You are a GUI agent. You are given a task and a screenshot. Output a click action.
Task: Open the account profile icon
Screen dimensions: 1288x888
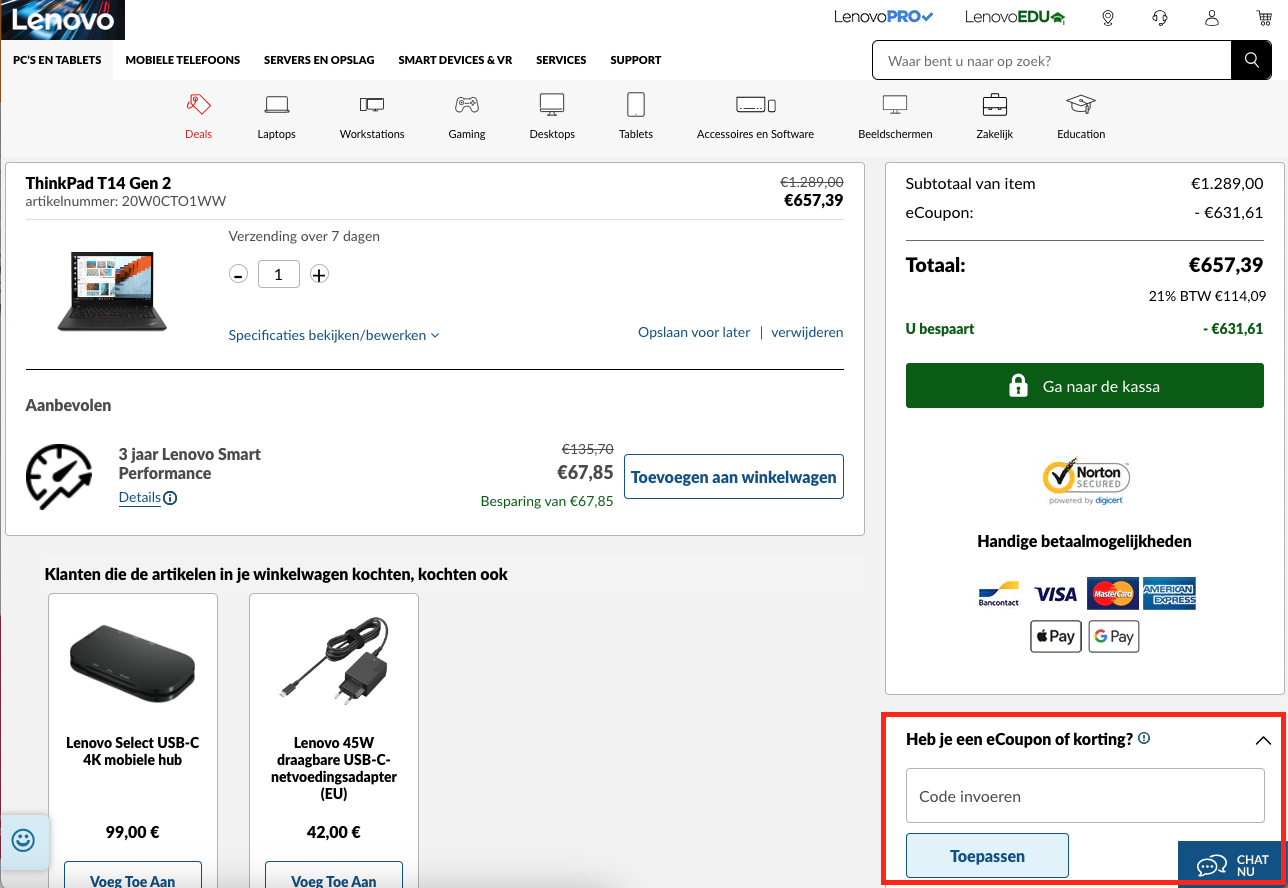[1212, 18]
